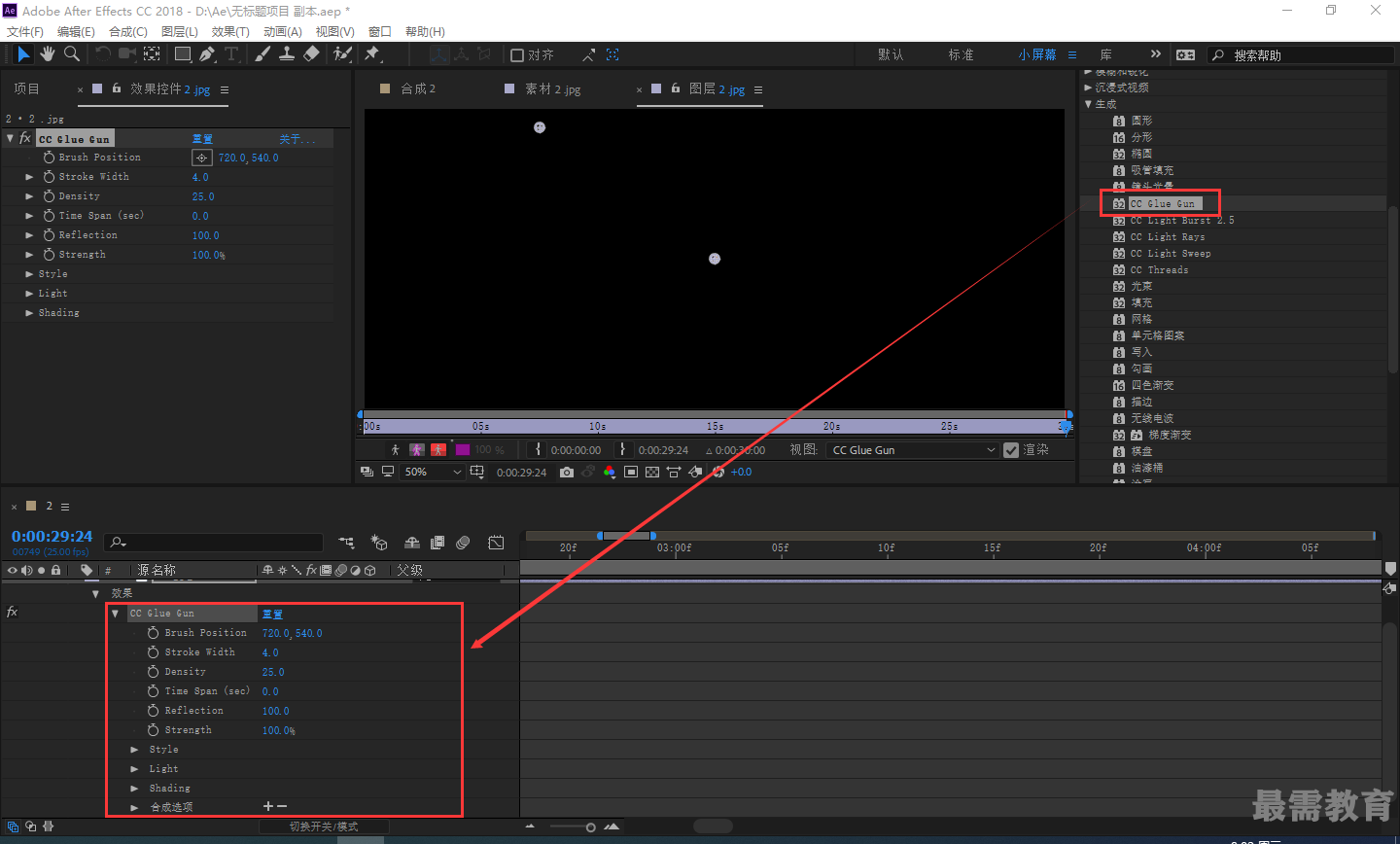
Task: Open the show channel RGB icon
Action: 610,472
